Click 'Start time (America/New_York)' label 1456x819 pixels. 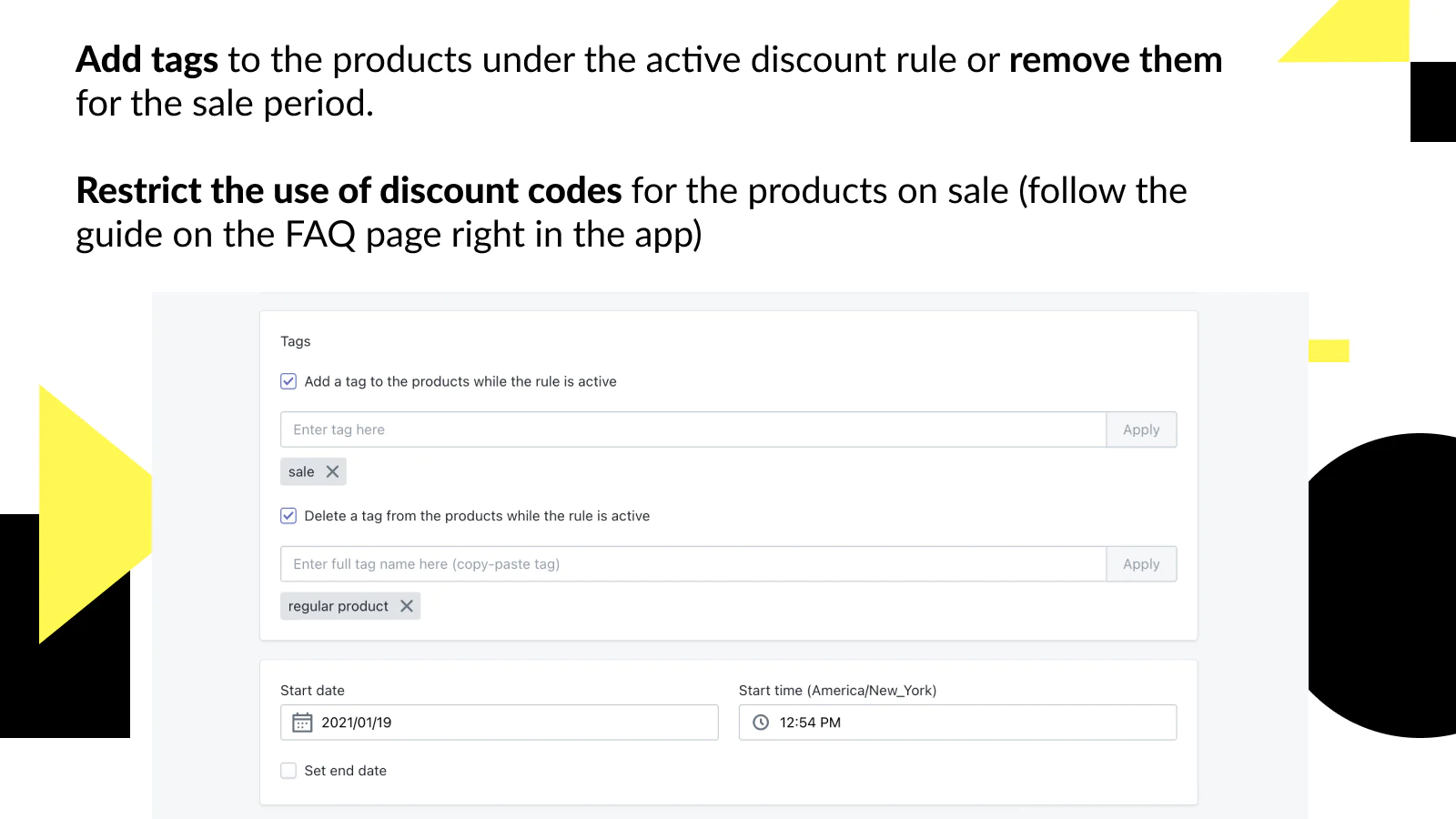click(x=837, y=691)
